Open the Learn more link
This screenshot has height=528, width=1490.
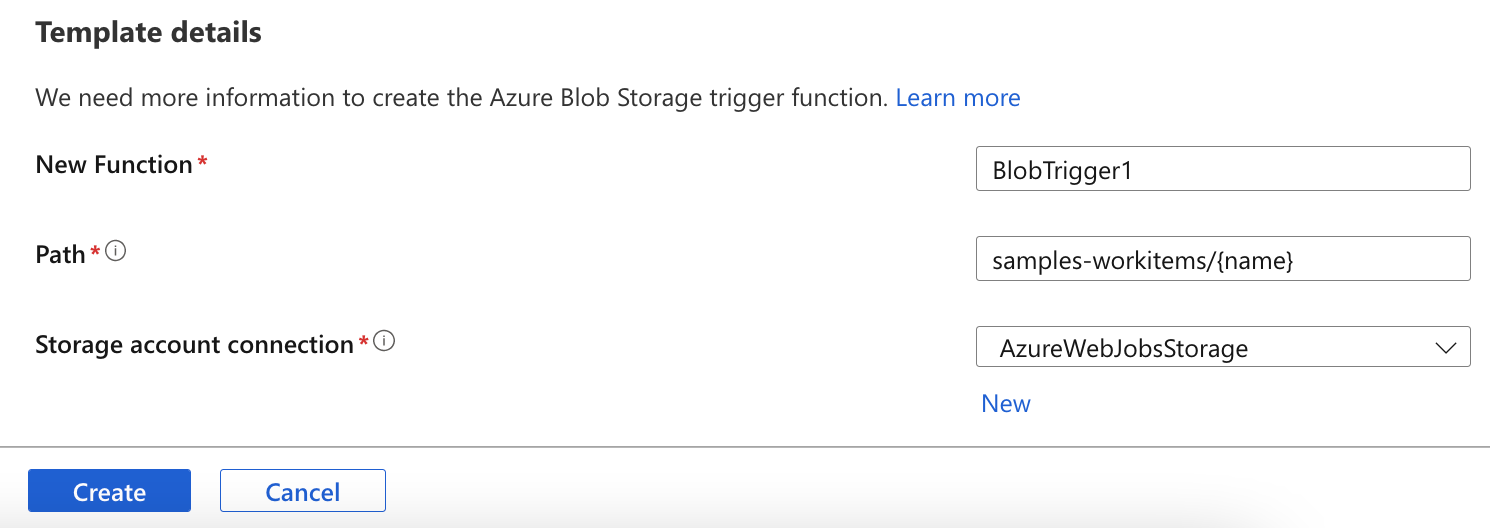point(957,98)
